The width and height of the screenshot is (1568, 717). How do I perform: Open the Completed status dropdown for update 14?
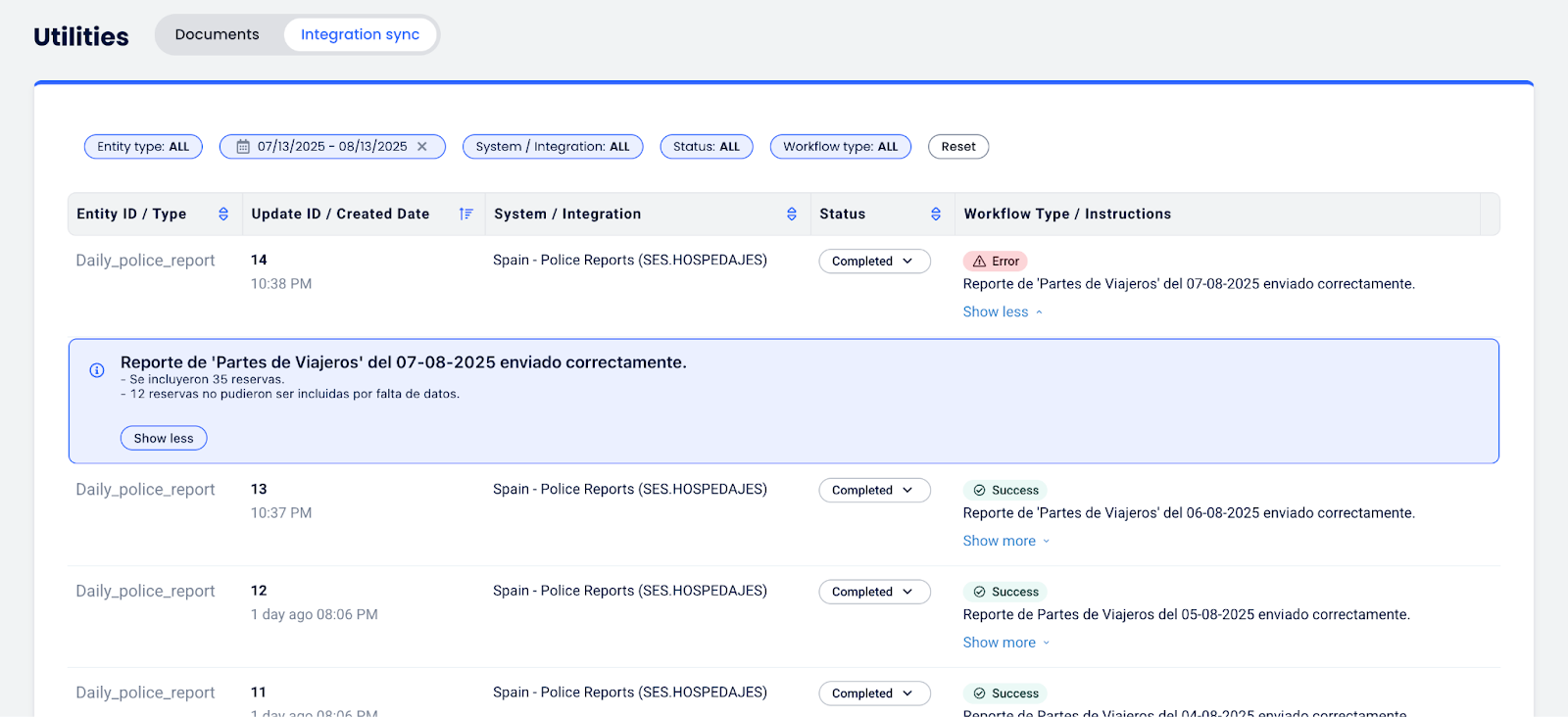coord(874,262)
